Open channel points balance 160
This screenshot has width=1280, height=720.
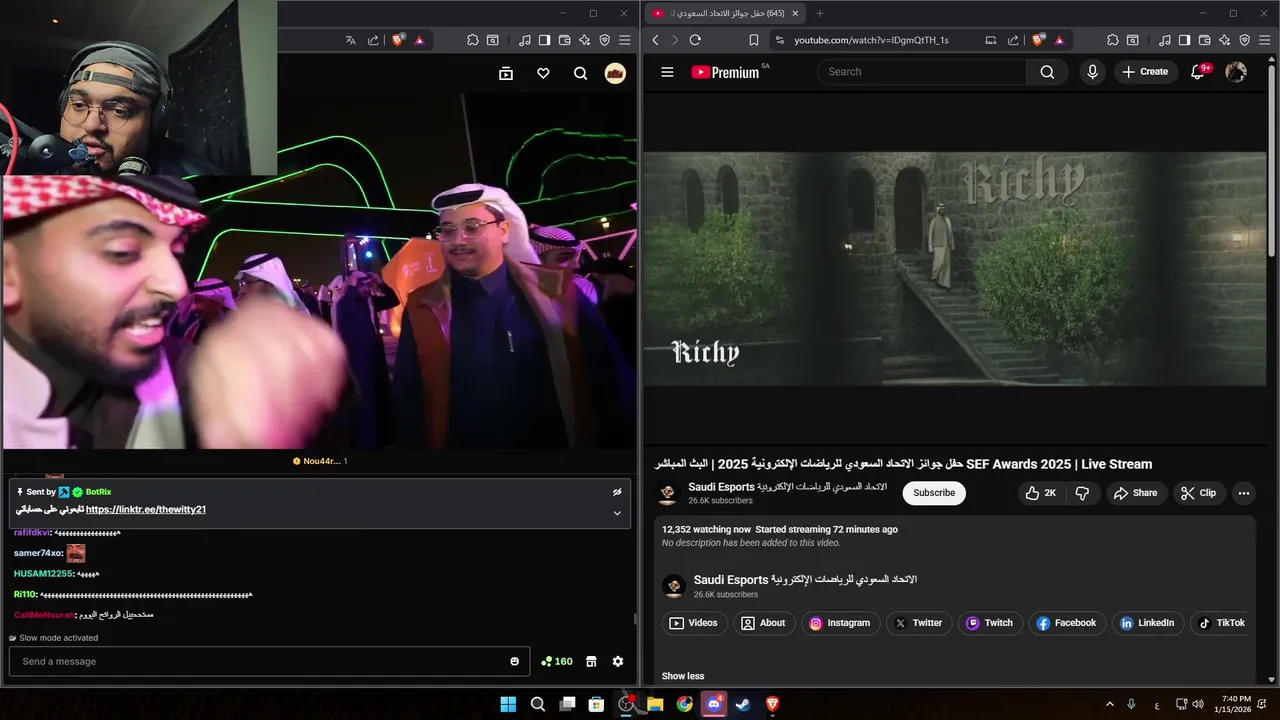pyautogui.click(x=556, y=661)
